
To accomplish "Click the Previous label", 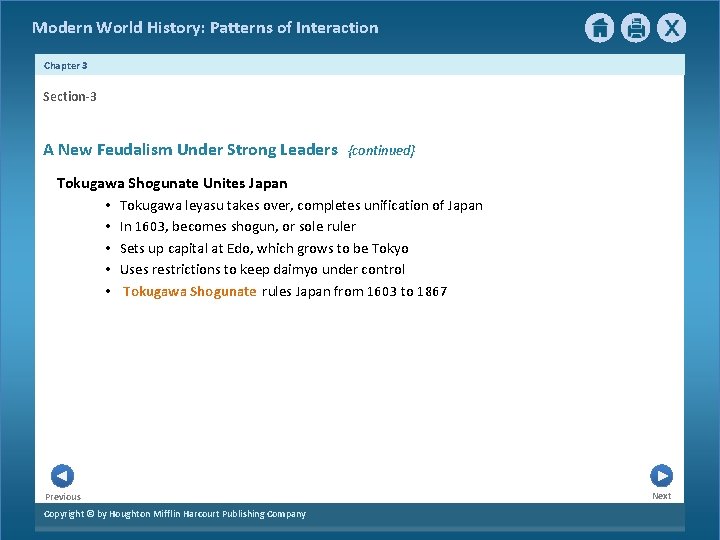I will click(63, 497).
